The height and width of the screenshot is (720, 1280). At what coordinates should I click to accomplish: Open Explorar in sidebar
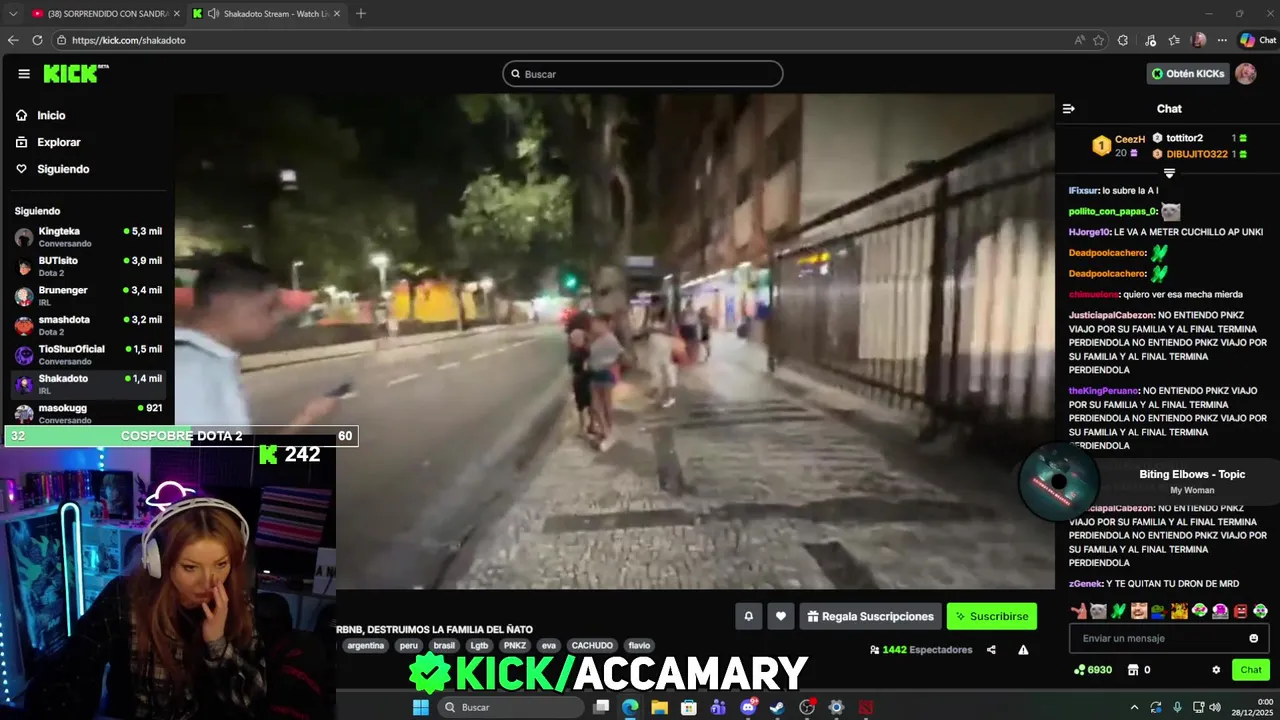[58, 142]
